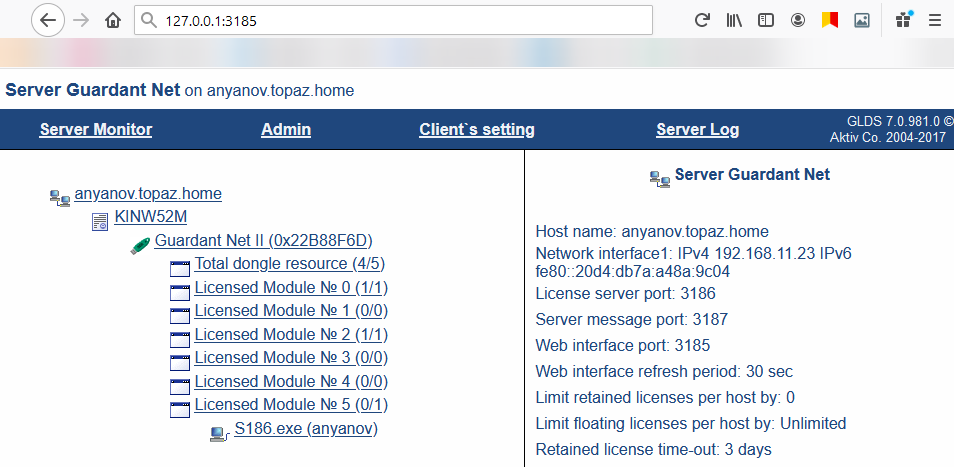The width and height of the screenshot is (954, 467).
Task: Go back with the browser Back arrow
Action: click(x=49, y=20)
